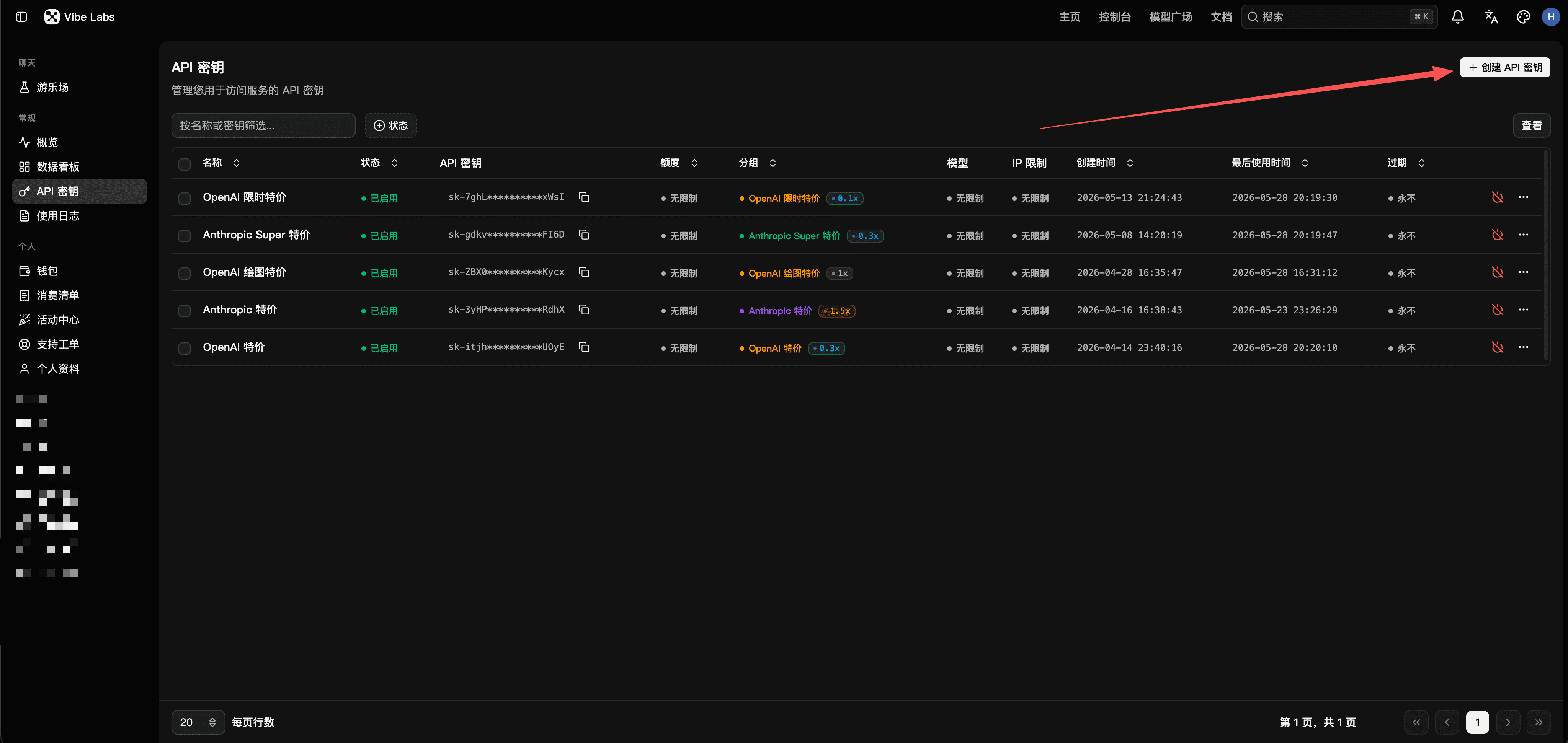1568x743 pixels.
Task: Sort by 分组 column
Action: coord(757,163)
